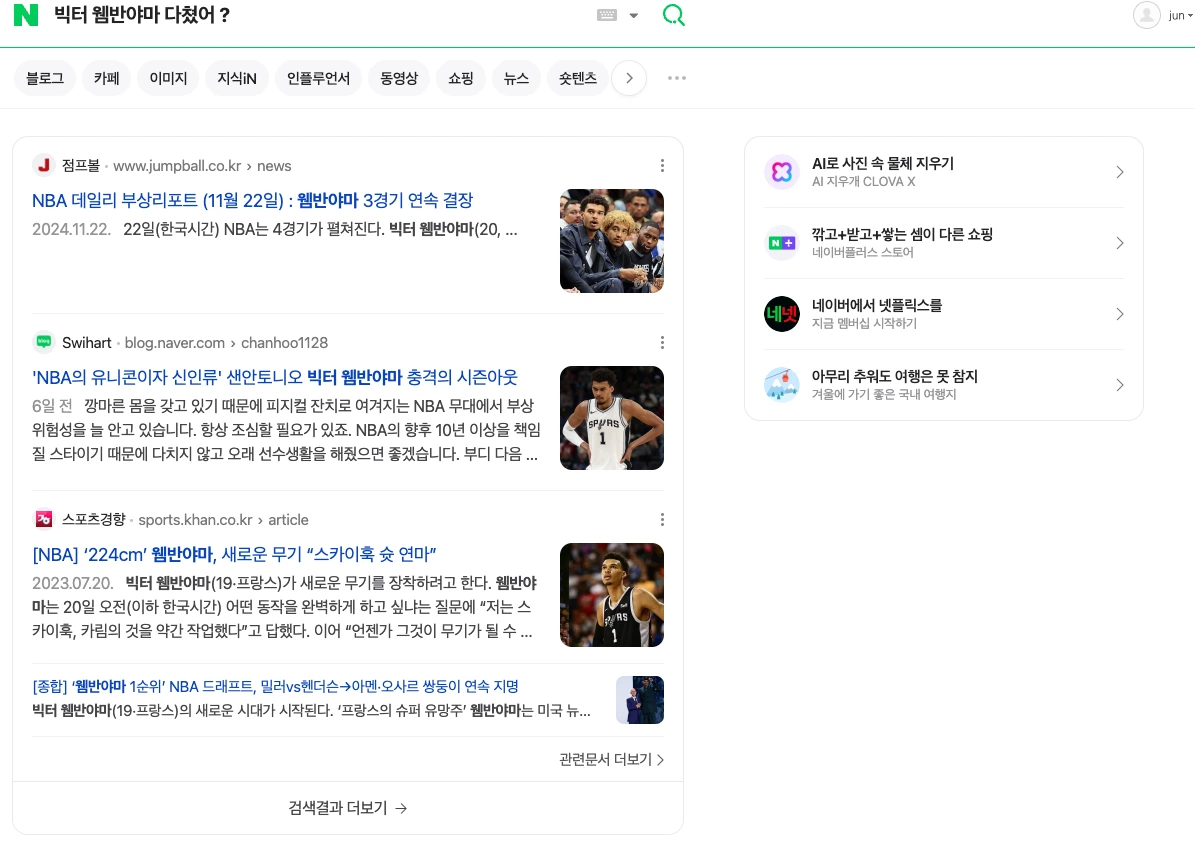Click the 2024.11.22. date of 점프볼 article
Viewport: 1195px width, 855px height.
pos(71,229)
